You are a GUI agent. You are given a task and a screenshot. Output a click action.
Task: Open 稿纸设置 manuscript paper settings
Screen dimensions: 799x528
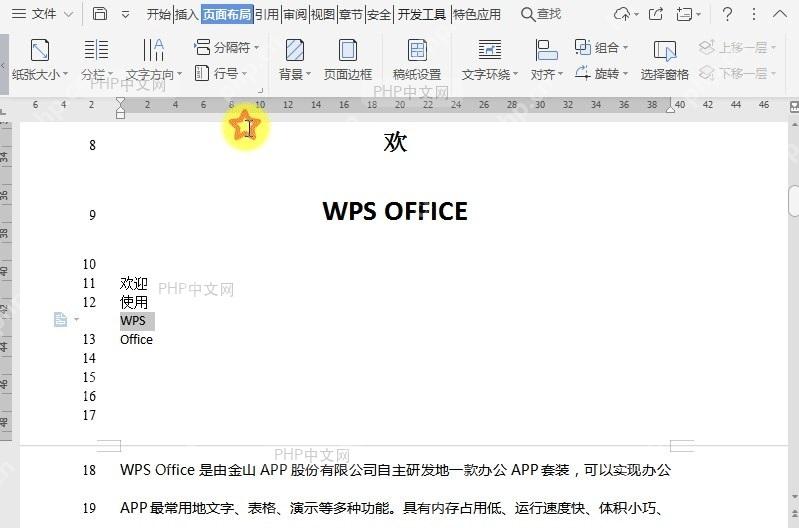(417, 59)
